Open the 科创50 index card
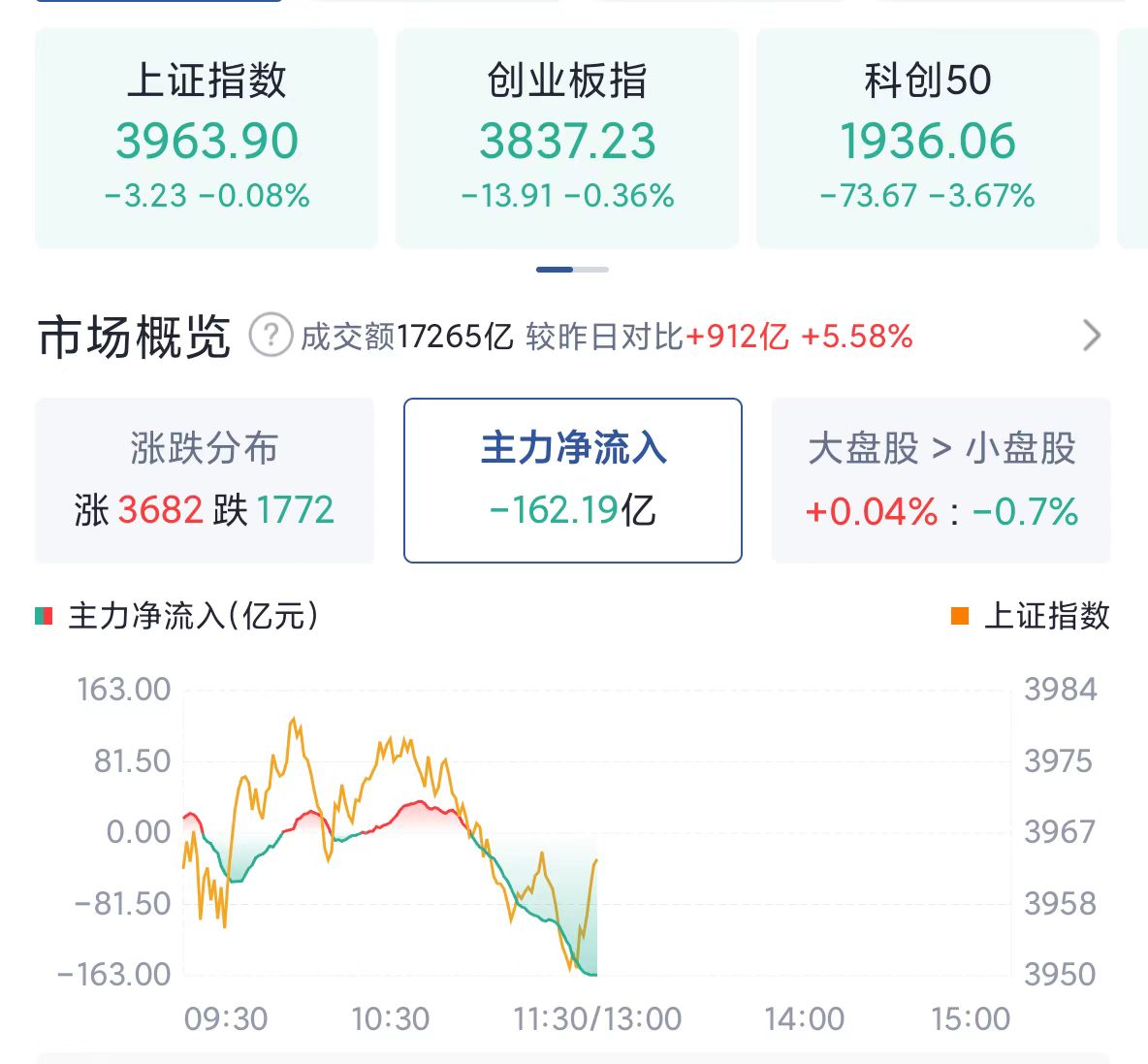1148x1064 pixels. pos(928,139)
